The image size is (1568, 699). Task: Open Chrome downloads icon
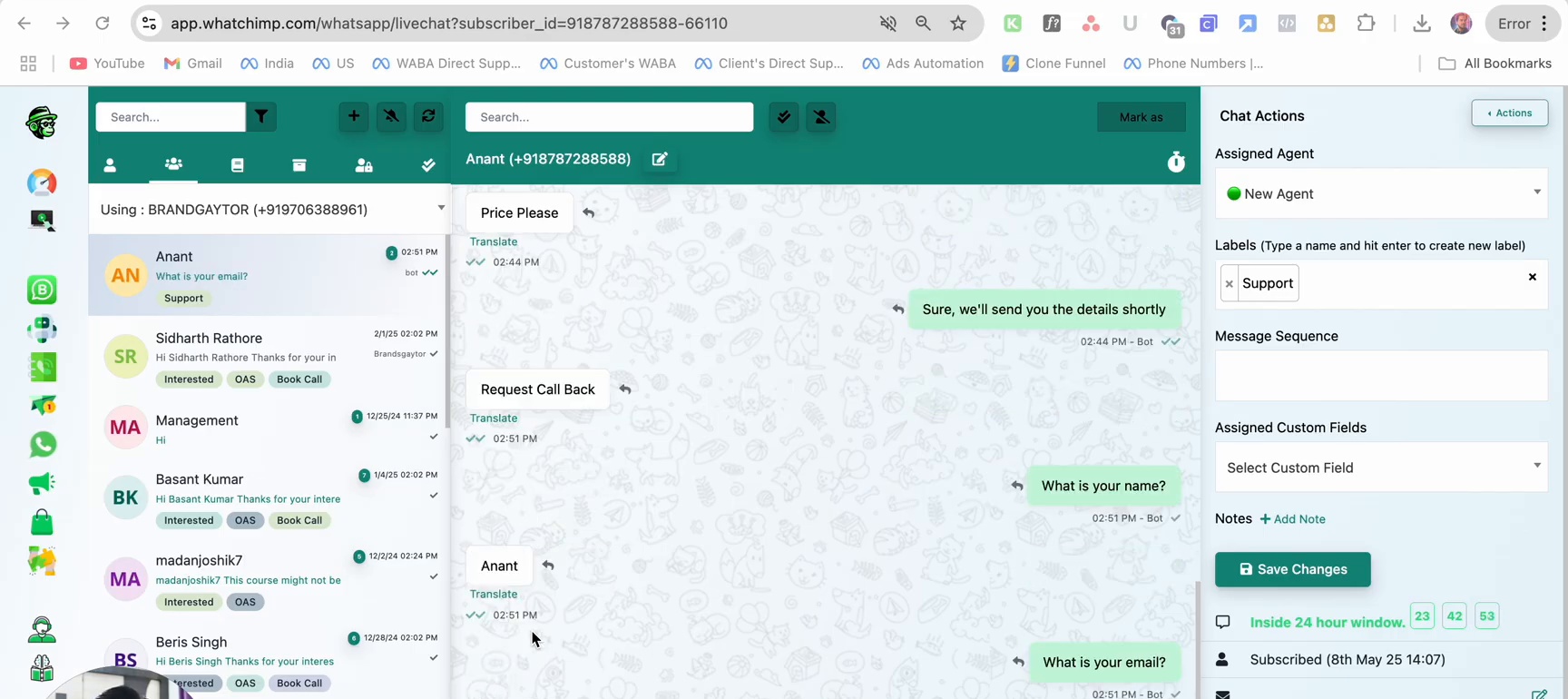point(1422,24)
